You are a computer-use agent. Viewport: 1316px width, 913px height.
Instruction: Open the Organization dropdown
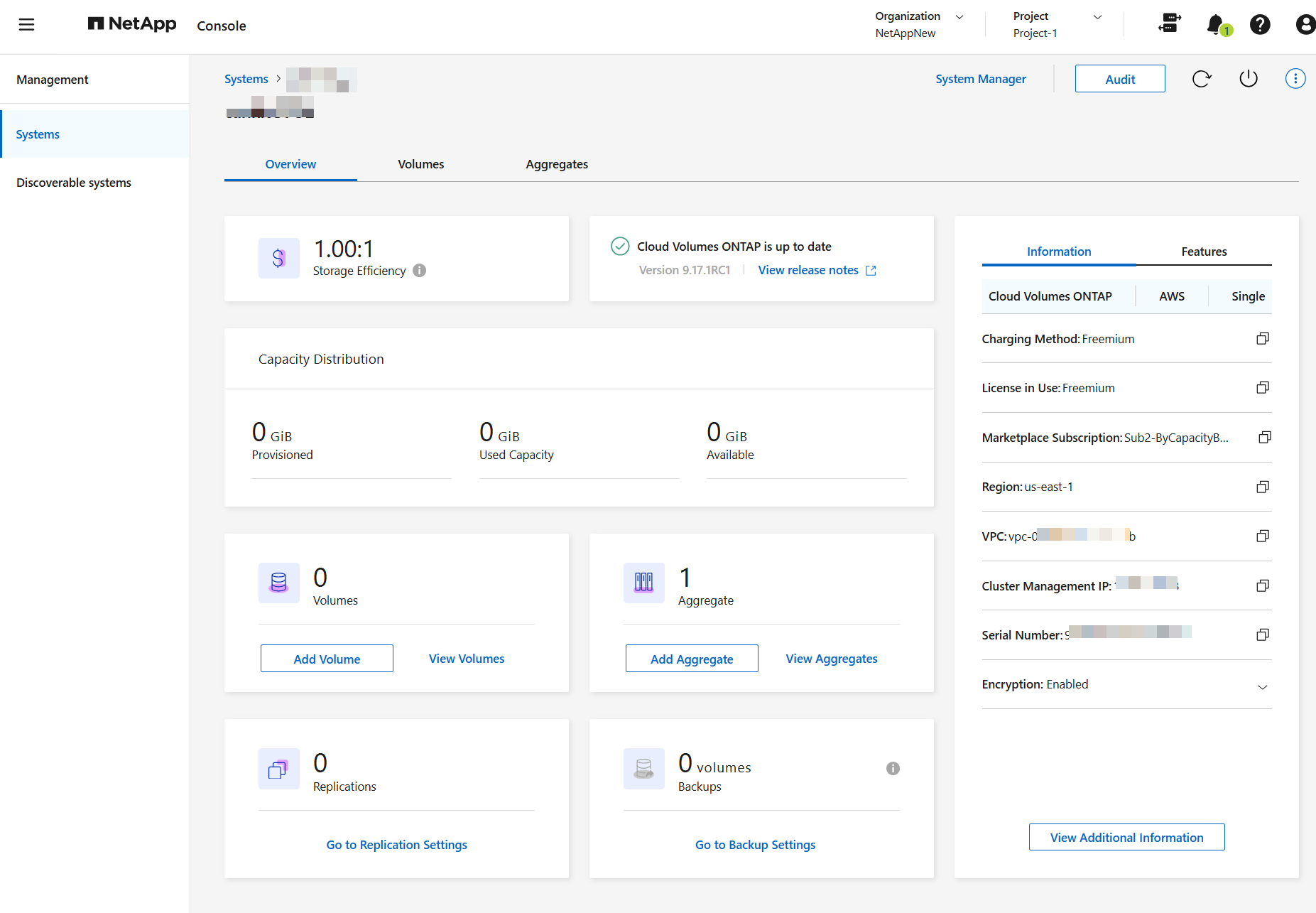point(959,16)
